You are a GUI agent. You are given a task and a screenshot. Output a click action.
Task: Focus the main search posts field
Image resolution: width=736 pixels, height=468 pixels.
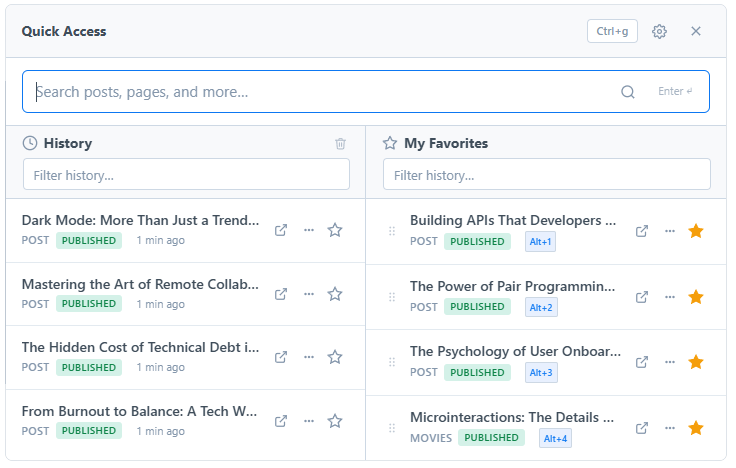click(320, 92)
